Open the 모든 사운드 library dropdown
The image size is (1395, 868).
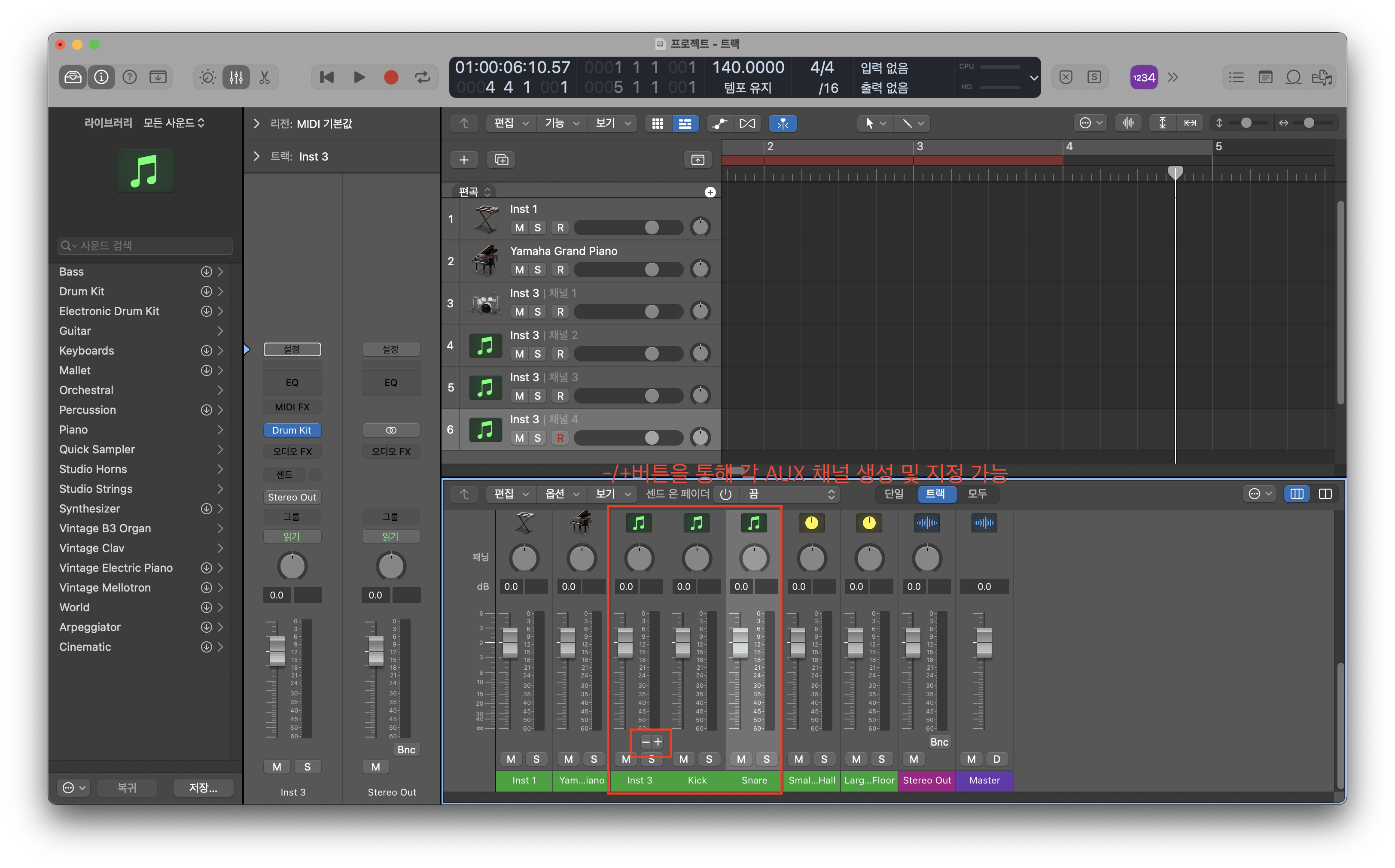click(174, 123)
